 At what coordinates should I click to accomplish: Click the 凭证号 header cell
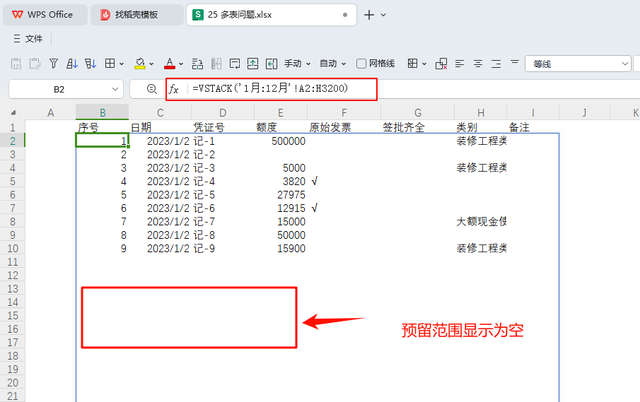click(x=223, y=127)
